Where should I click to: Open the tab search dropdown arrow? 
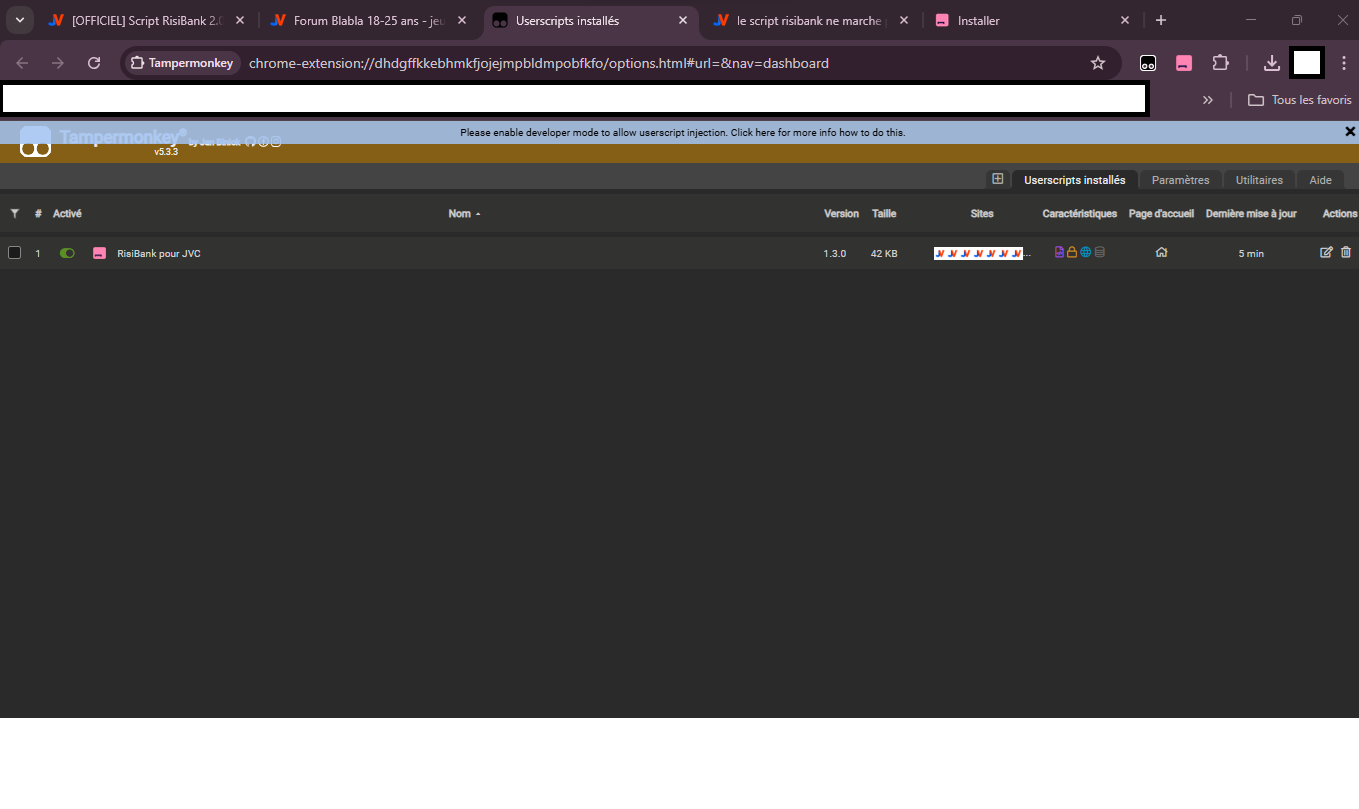click(19, 20)
